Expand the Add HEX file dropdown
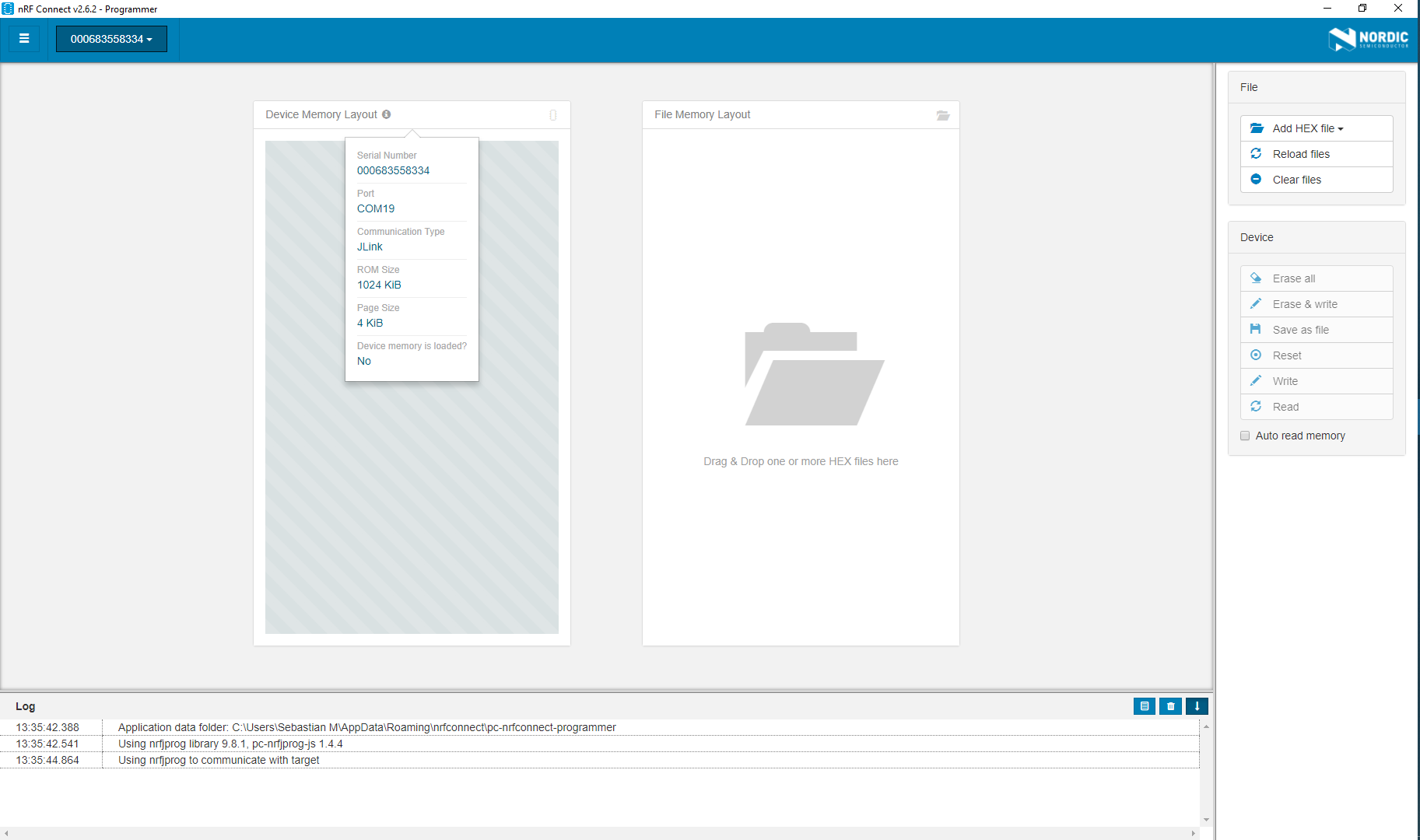This screenshot has height=840, width=1420. pos(1317,128)
